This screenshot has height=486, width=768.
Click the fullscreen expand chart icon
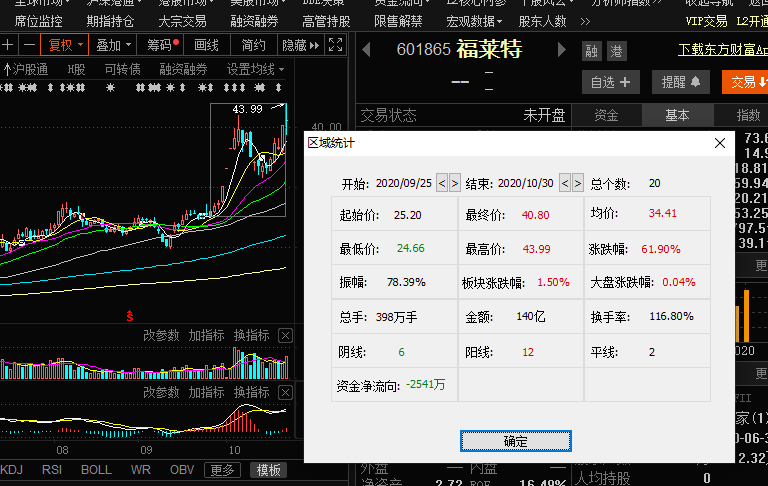[x=335, y=45]
